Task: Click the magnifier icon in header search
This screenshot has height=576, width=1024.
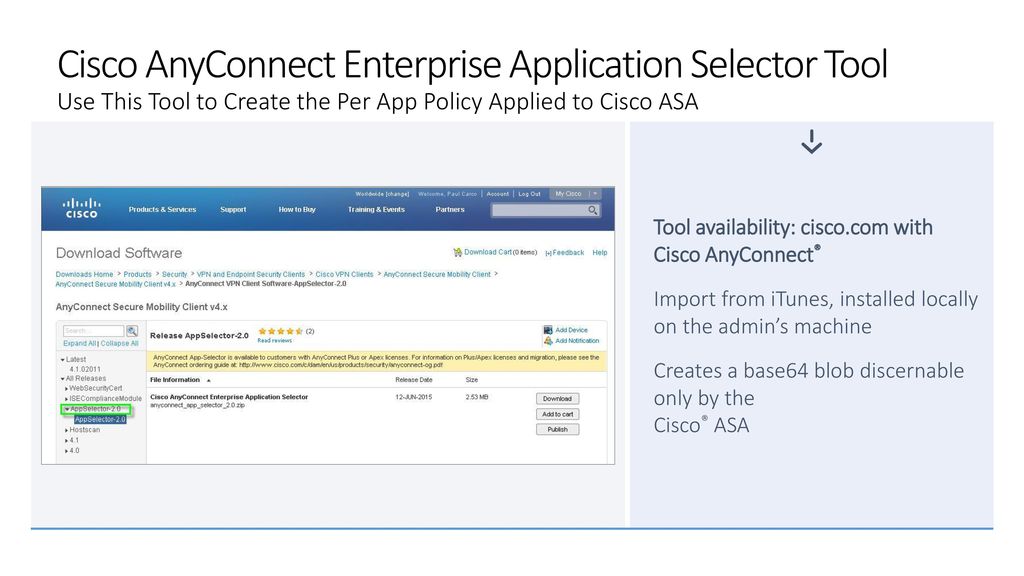Action: (x=592, y=210)
